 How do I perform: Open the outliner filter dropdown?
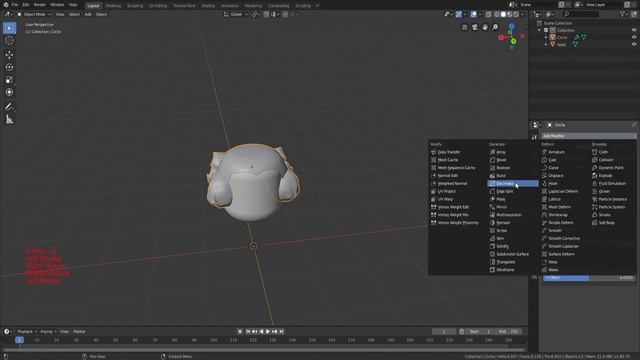point(624,14)
